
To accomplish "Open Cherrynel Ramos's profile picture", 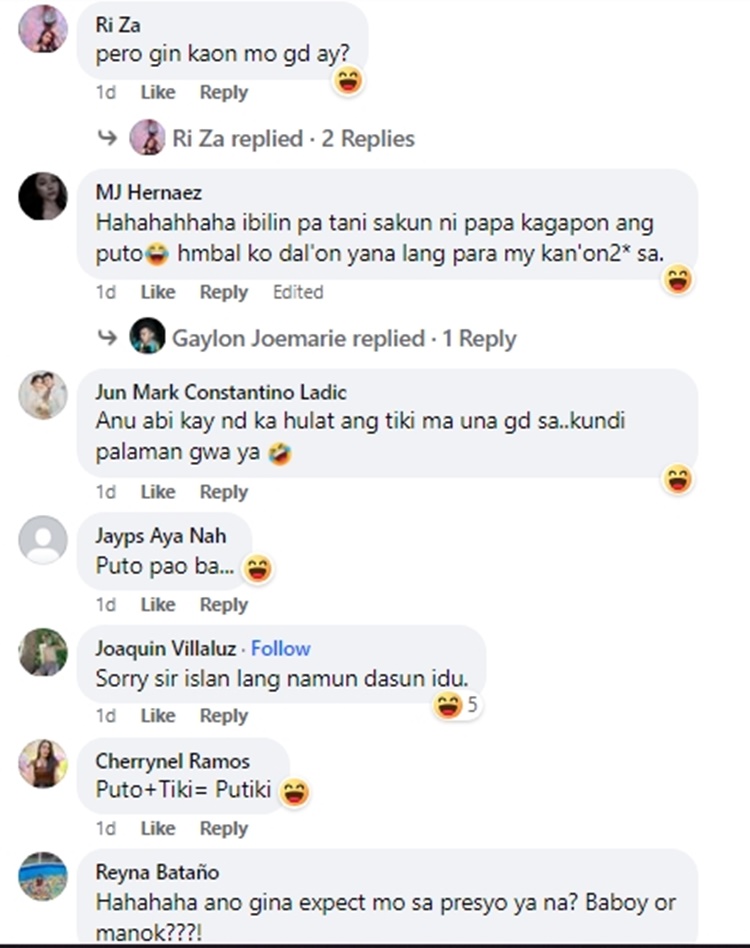I will click(43, 764).
